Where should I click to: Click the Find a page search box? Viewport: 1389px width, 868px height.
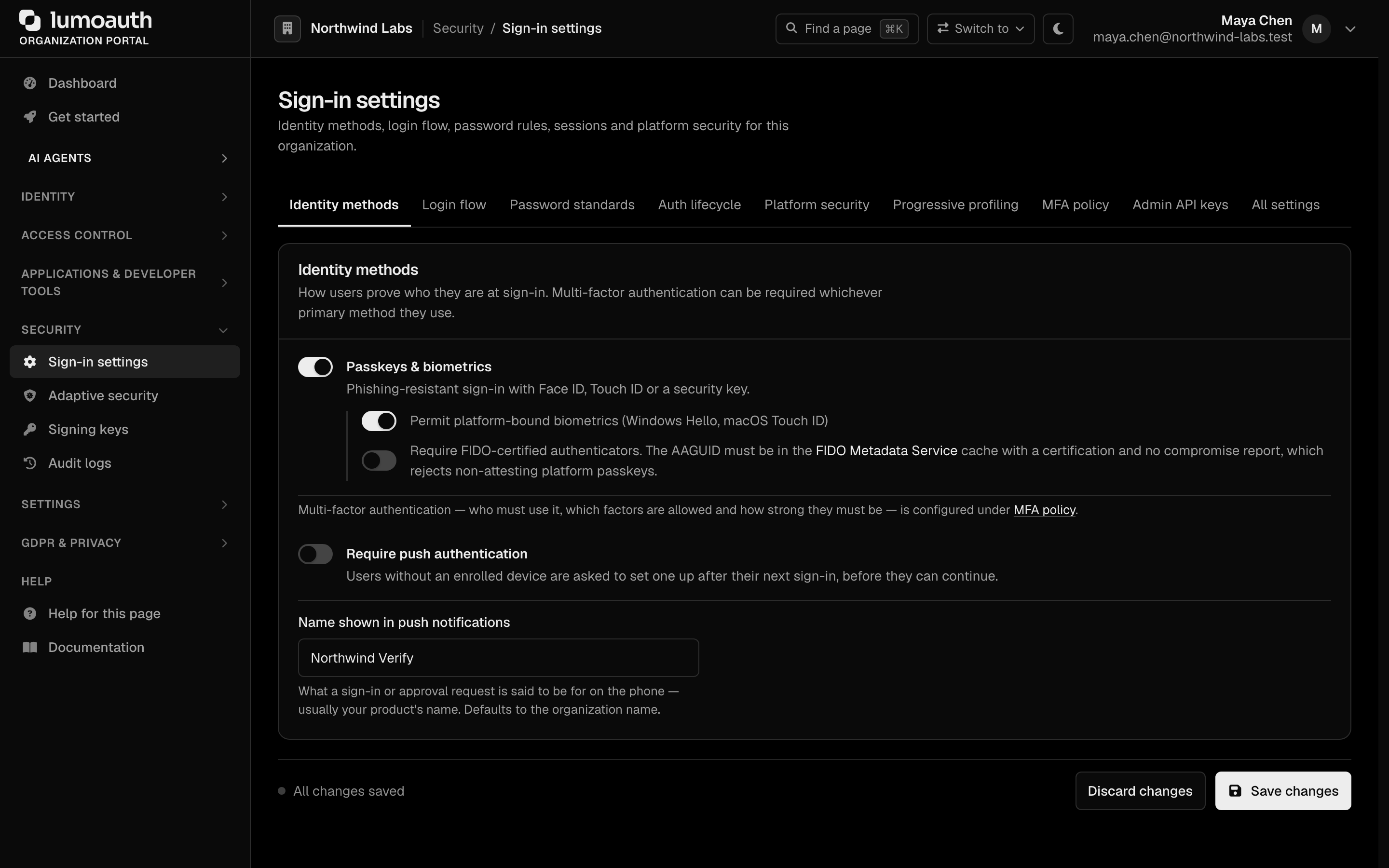[846, 29]
